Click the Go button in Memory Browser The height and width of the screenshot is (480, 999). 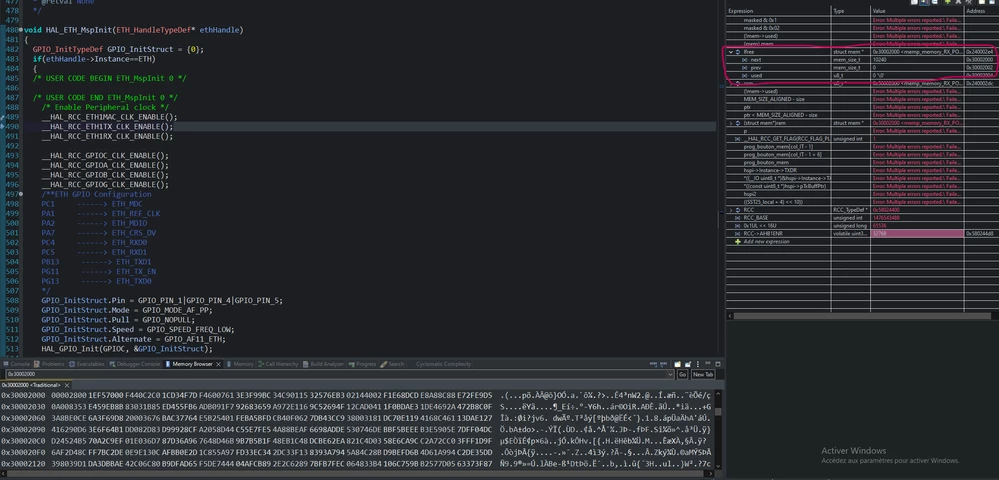[x=682, y=374]
